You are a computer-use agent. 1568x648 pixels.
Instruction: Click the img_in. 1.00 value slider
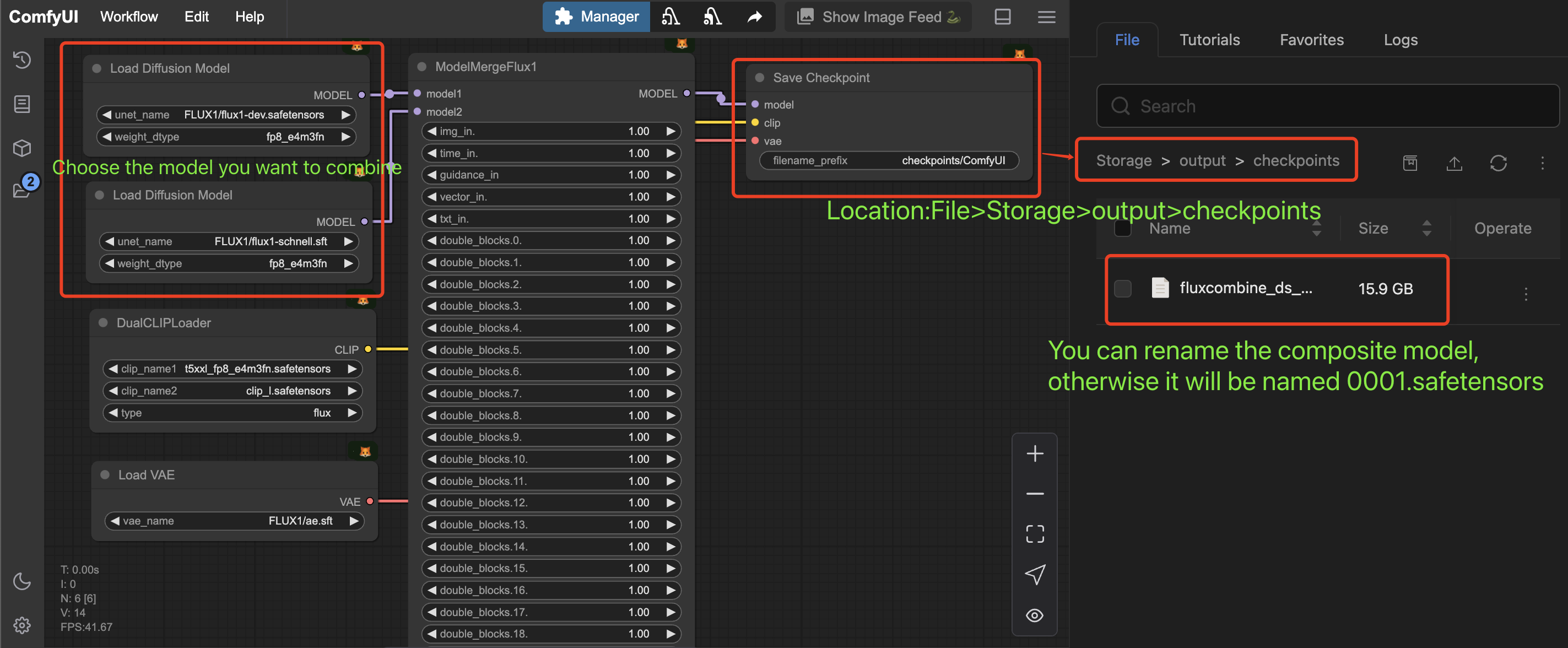551,131
